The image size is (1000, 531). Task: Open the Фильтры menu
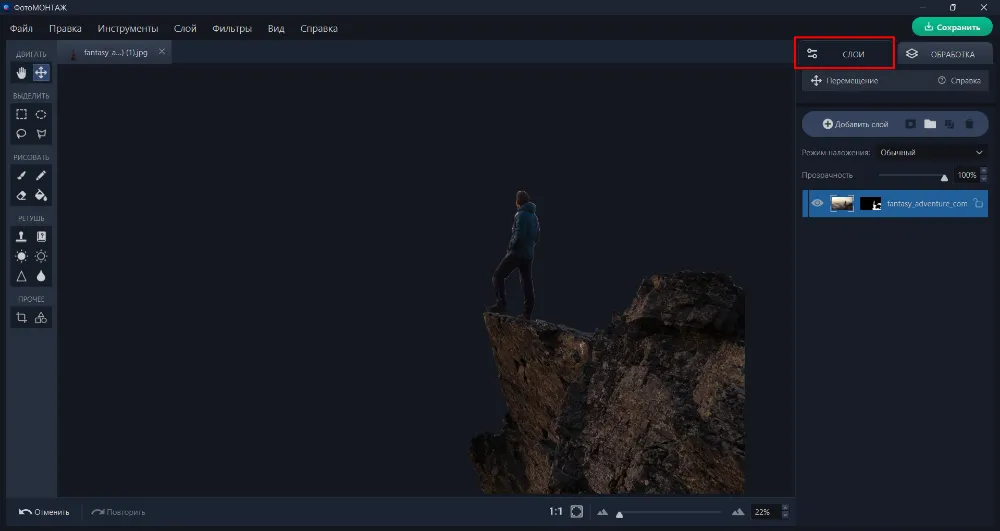(x=232, y=28)
